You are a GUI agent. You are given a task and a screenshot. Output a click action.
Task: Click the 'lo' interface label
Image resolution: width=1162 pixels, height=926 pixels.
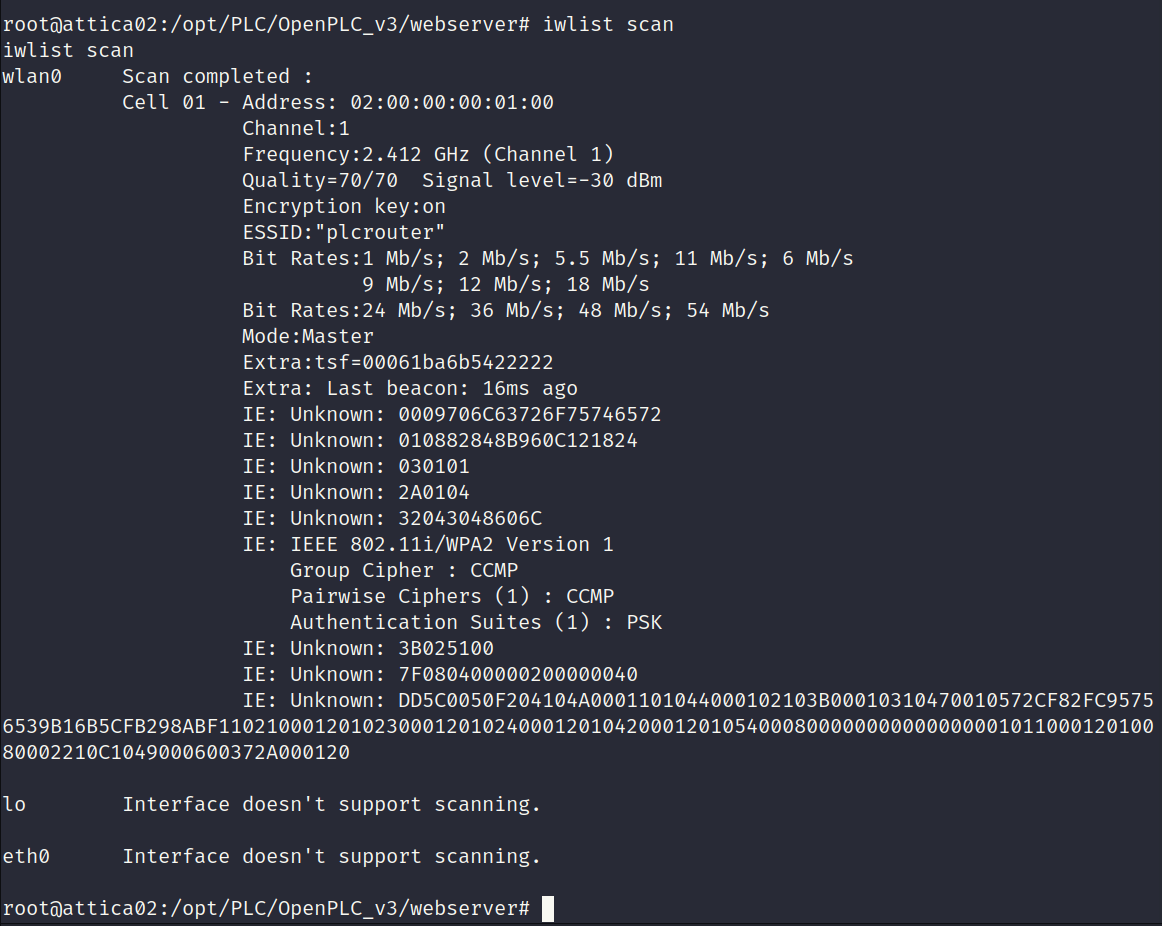(14, 805)
